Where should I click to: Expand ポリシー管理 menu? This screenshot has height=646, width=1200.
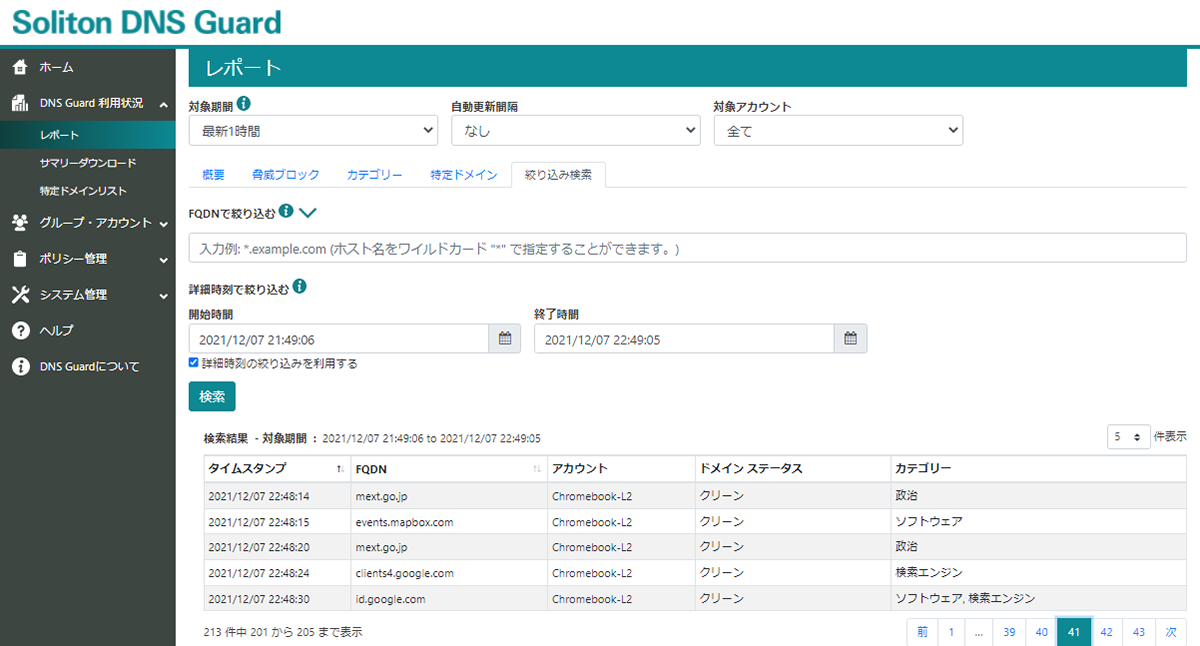point(163,259)
